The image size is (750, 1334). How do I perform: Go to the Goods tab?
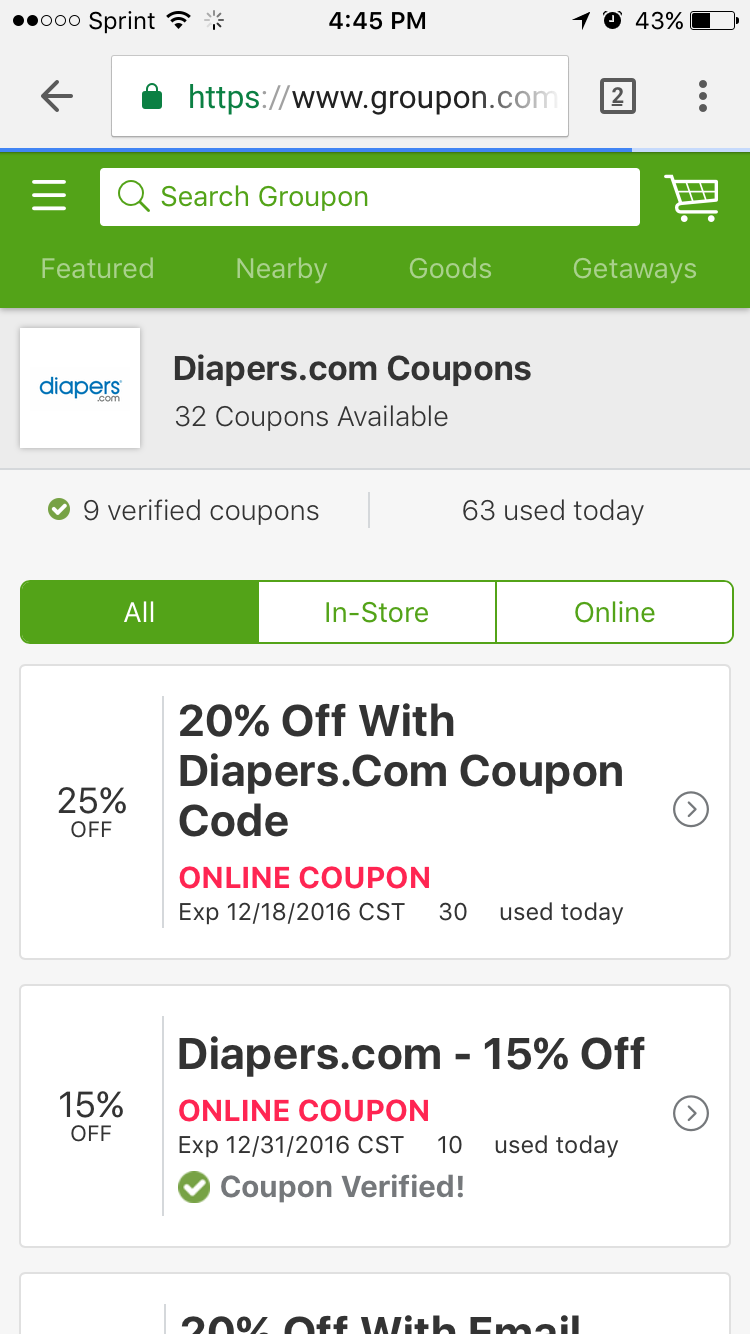[x=450, y=268]
